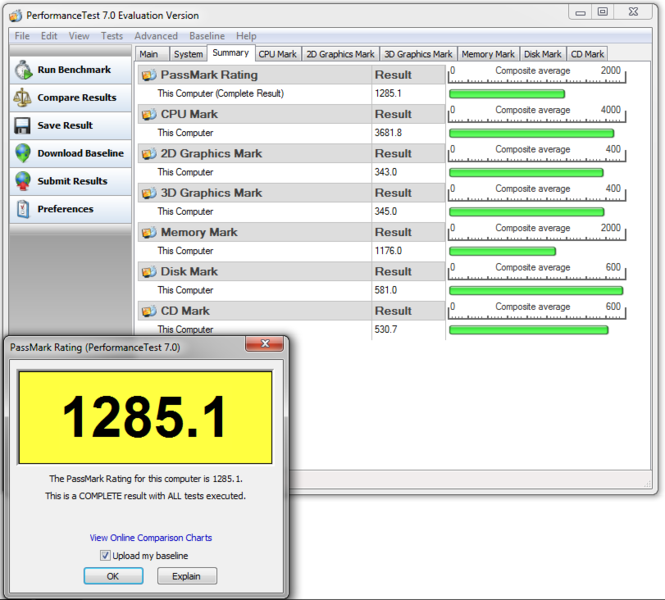
Task: Switch to the Main tab
Action: point(152,54)
